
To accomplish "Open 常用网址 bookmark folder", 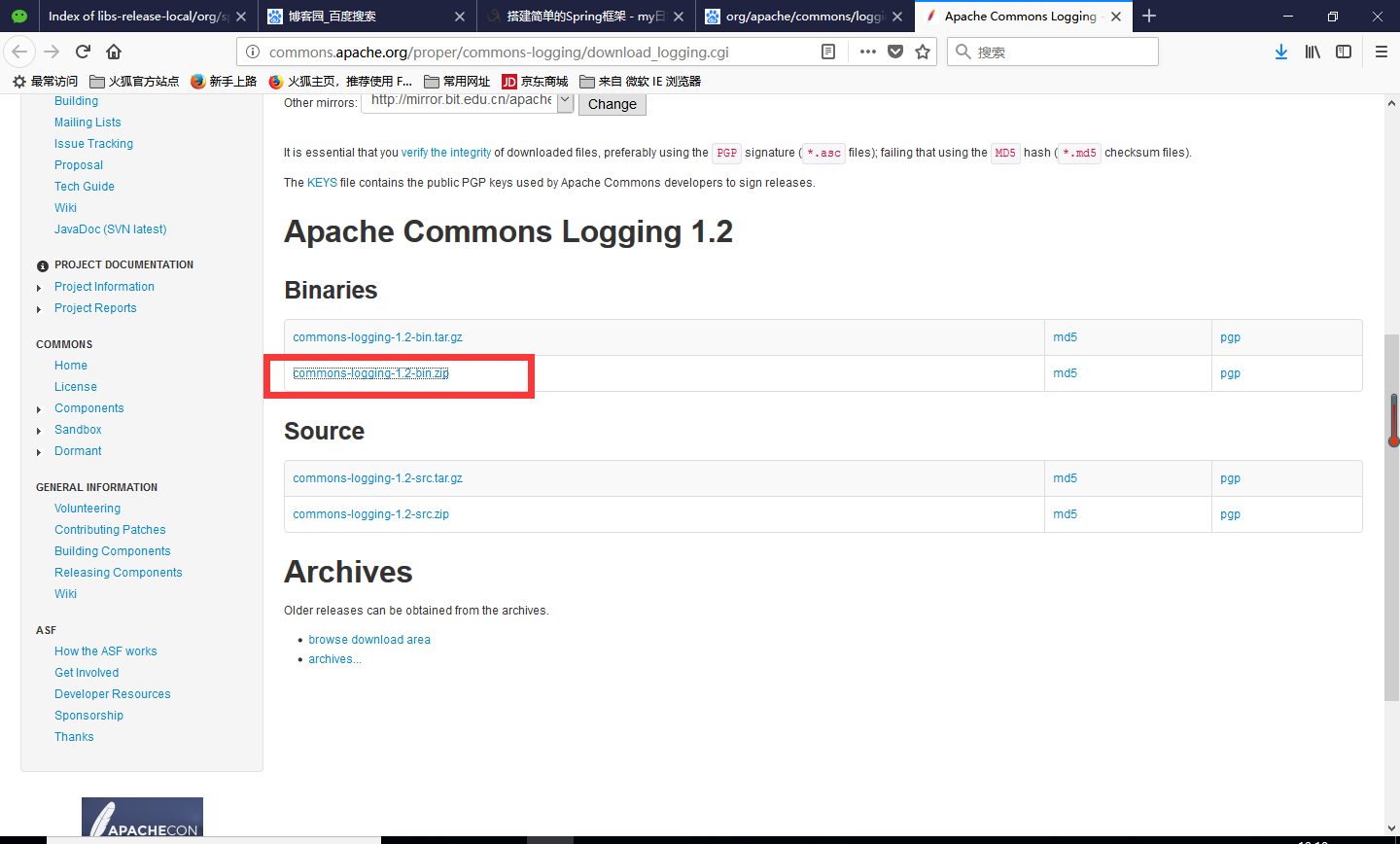I will point(457,81).
